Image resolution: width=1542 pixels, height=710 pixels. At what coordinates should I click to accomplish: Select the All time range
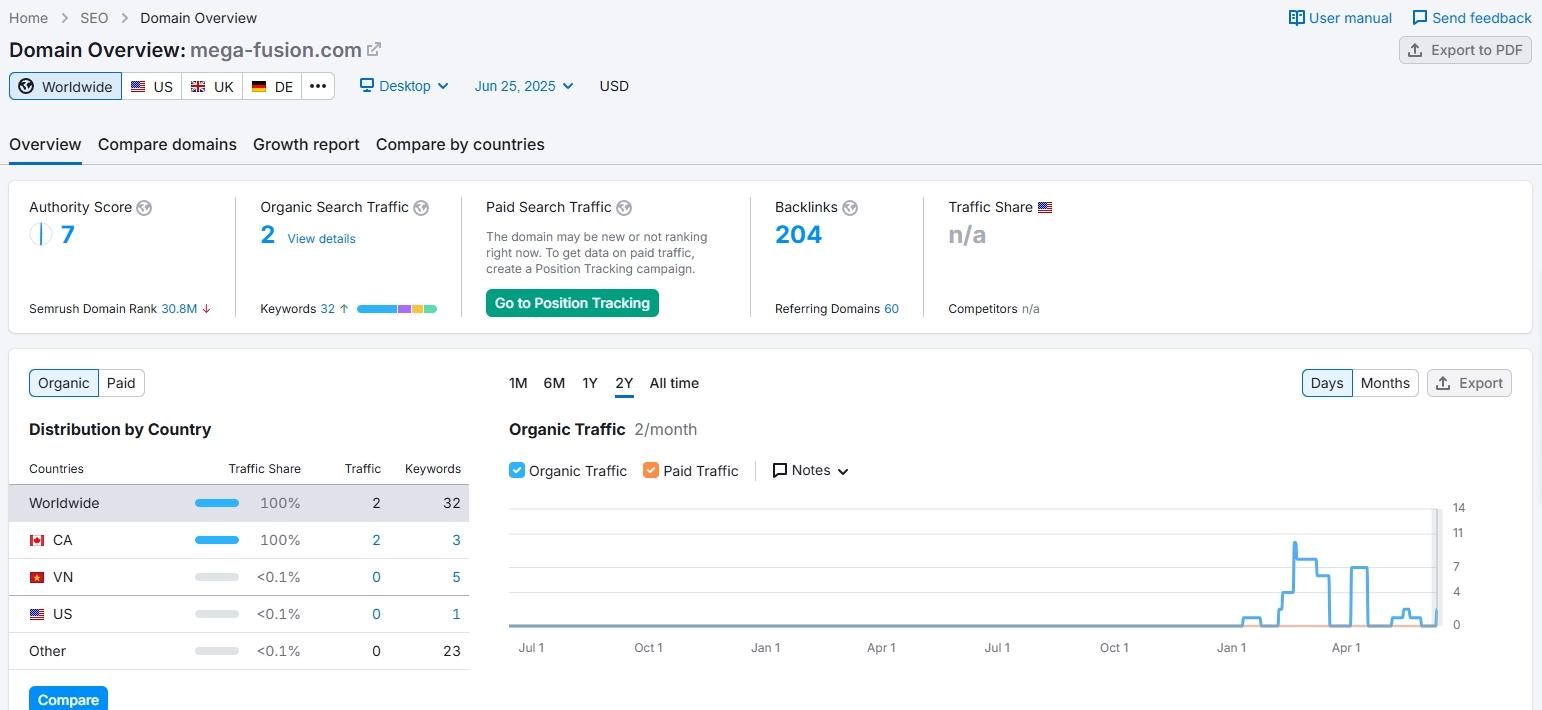674,383
